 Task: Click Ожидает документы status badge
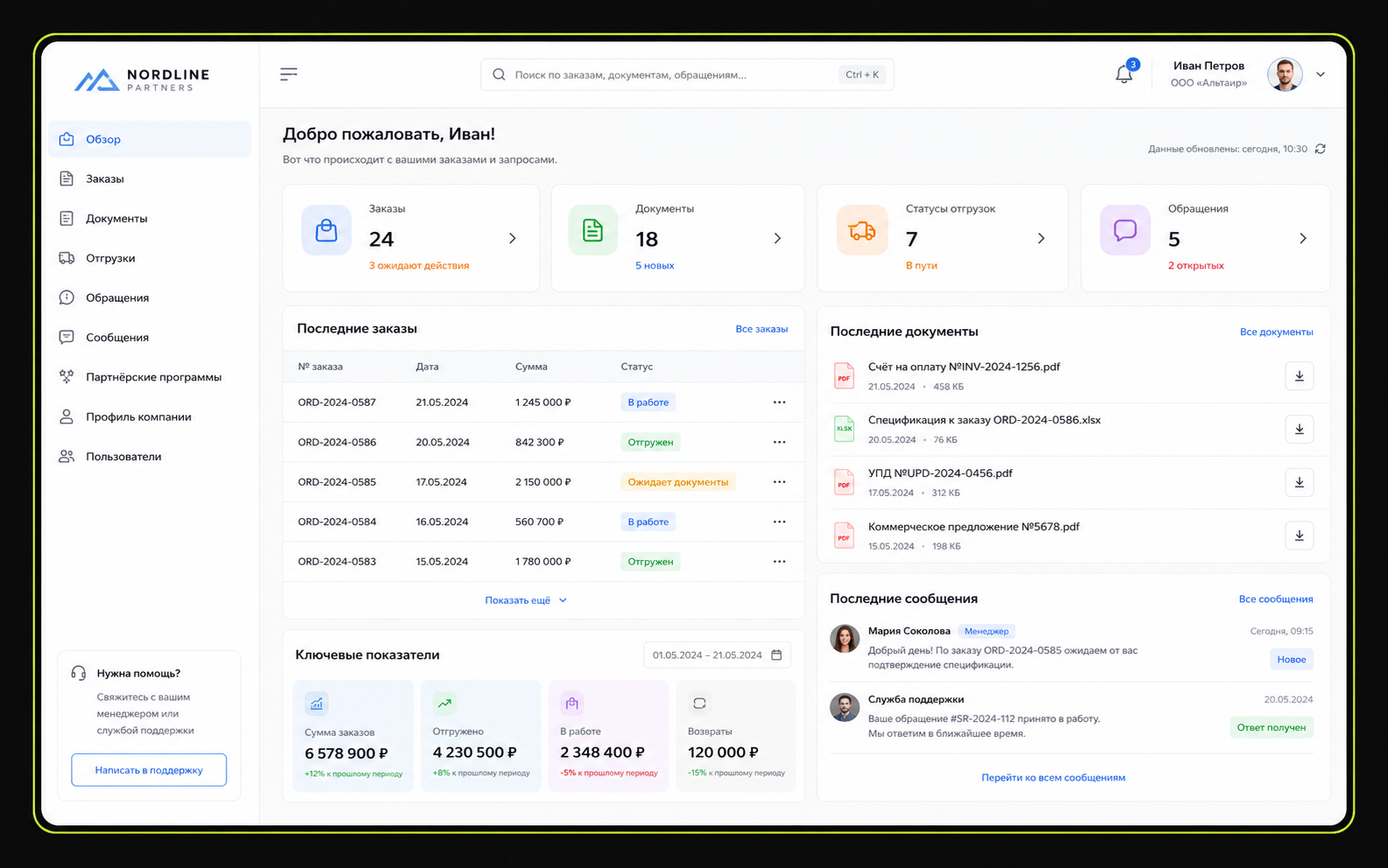[678, 482]
